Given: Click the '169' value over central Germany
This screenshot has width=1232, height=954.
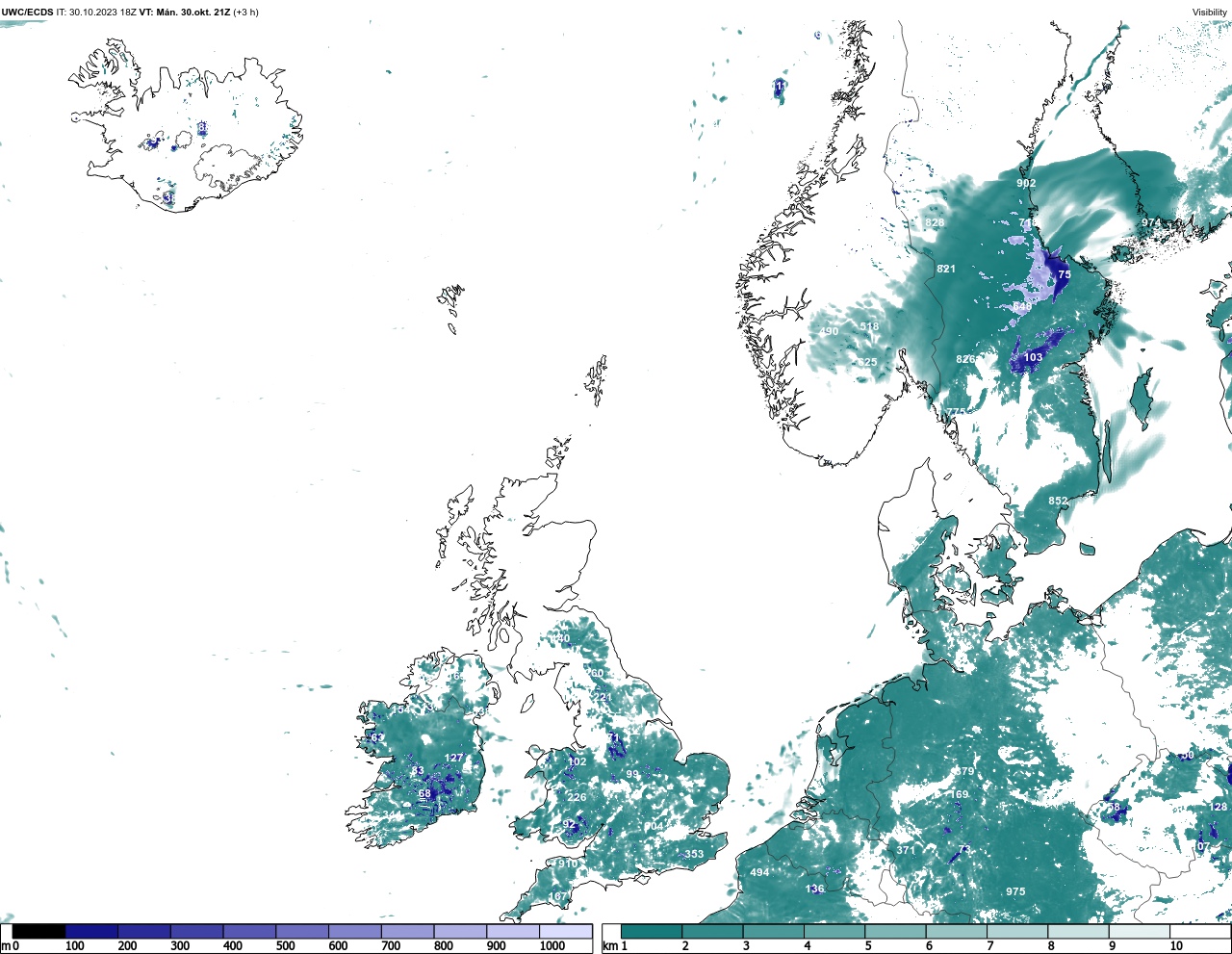Looking at the screenshot, I should (x=960, y=794).
